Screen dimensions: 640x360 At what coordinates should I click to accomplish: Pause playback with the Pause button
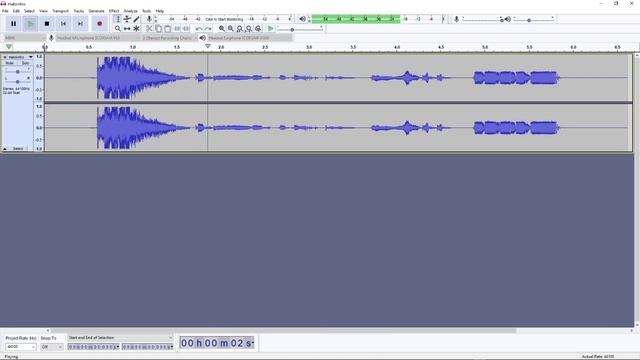click(13, 24)
